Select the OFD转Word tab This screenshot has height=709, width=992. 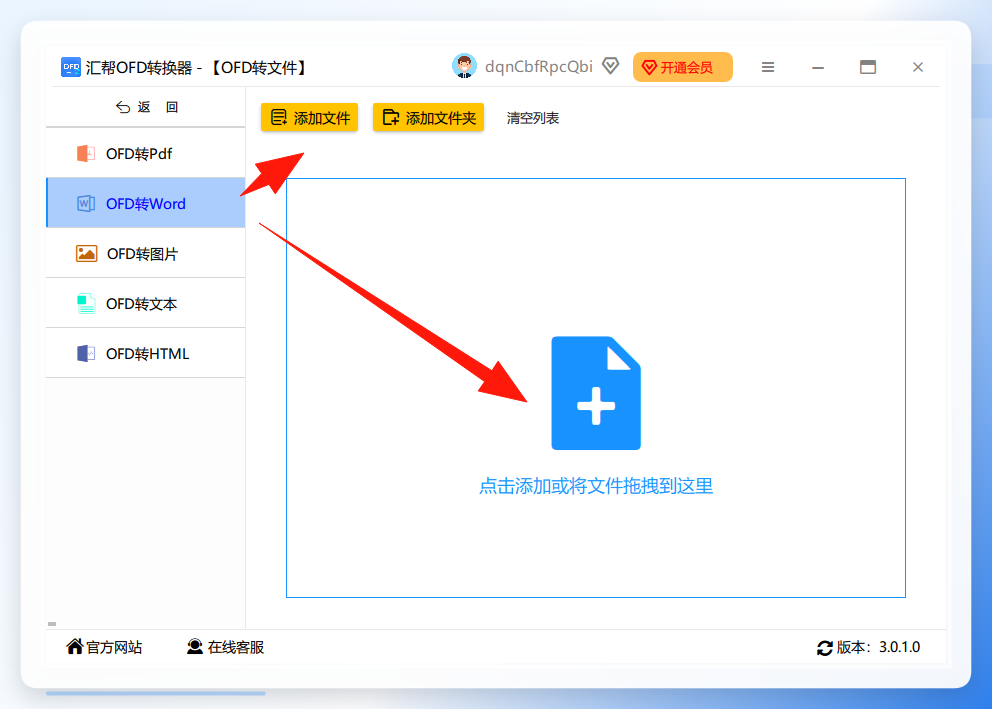[x=146, y=204]
